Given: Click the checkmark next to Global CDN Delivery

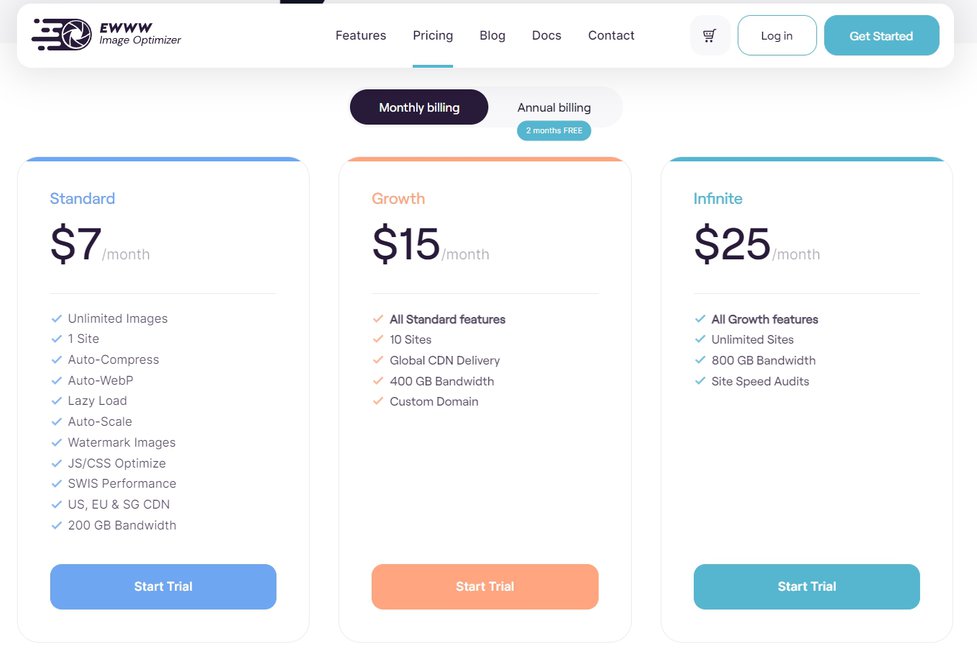Looking at the screenshot, I should point(378,360).
